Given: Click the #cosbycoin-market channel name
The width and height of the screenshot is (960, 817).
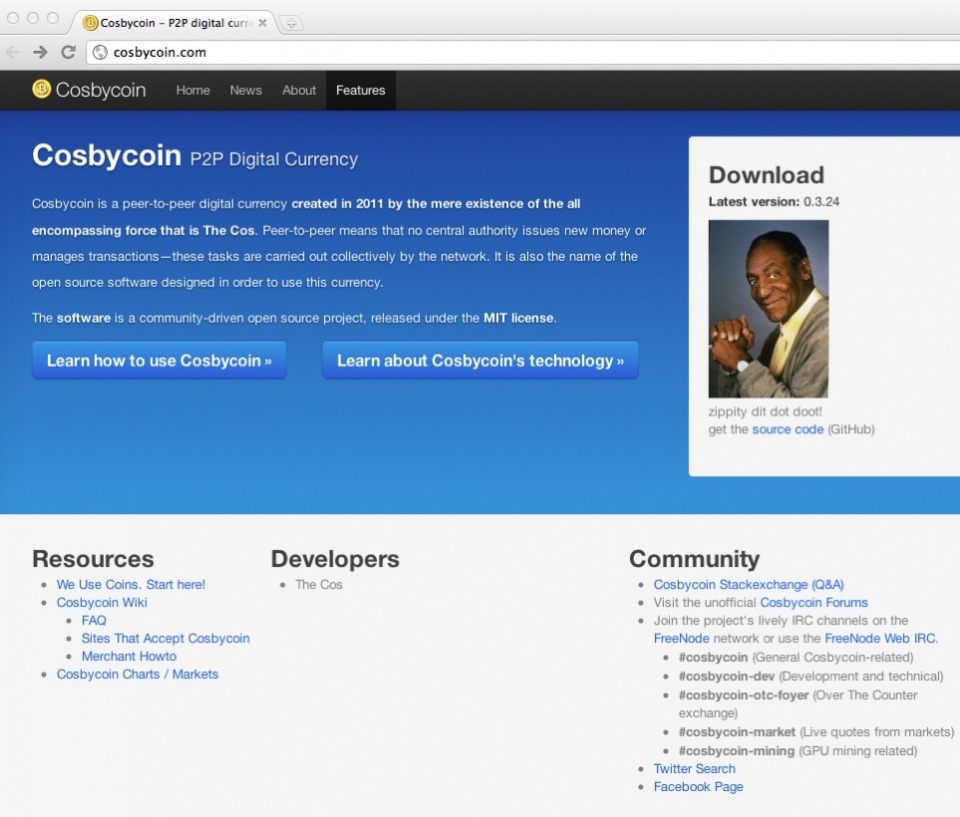Looking at the screenshot, I should (x=737, y=732).
